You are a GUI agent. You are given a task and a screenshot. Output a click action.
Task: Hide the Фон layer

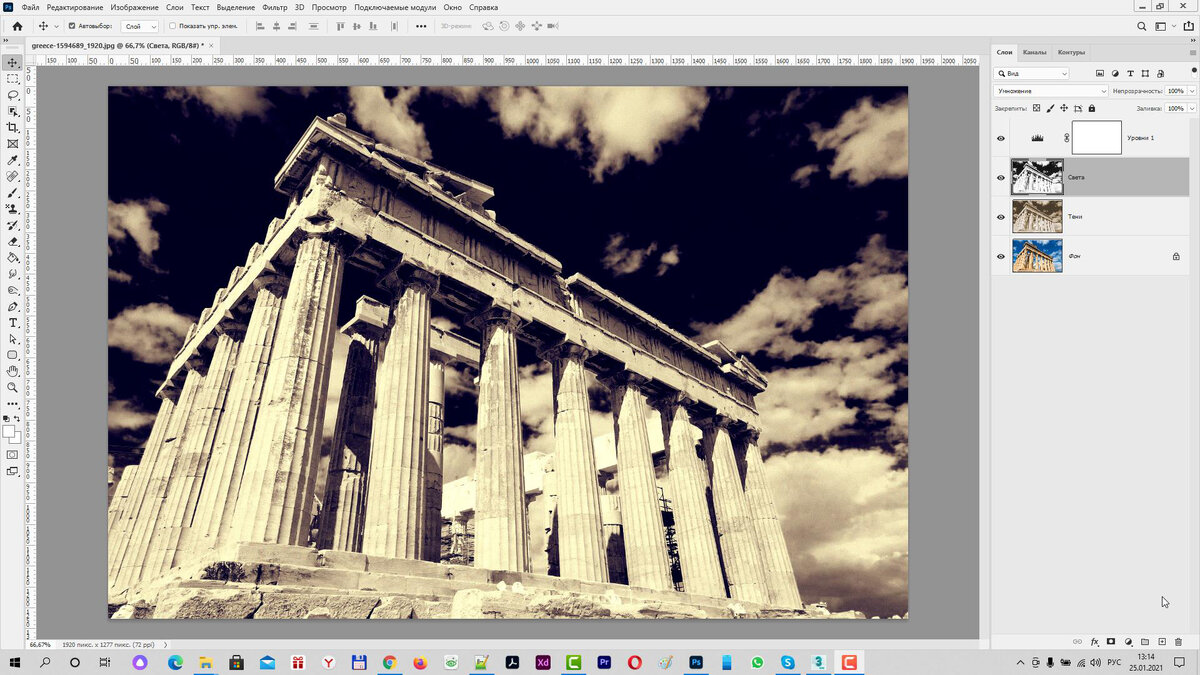pos(1001,256)
